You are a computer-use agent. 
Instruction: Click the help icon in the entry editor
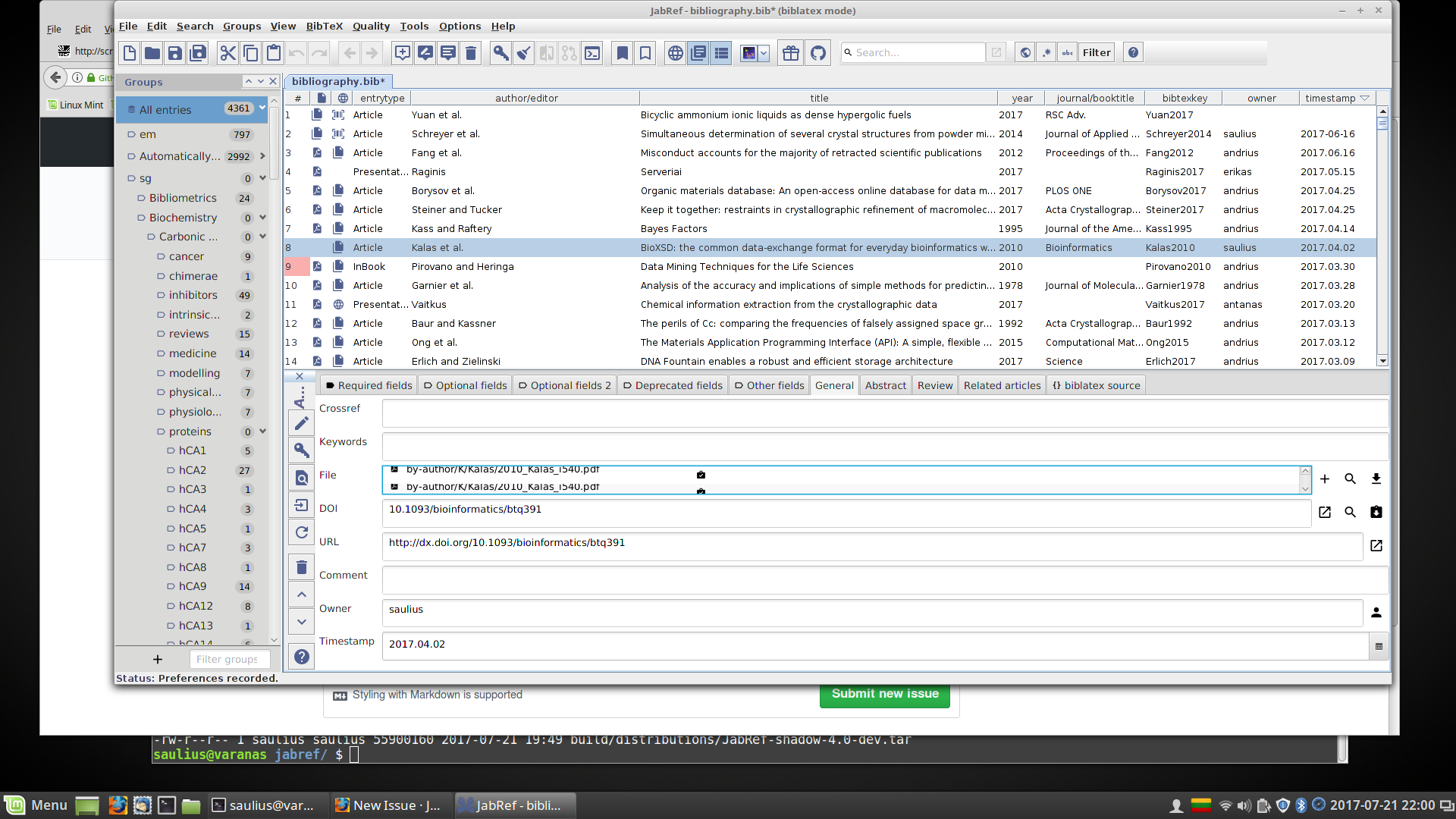(301, 656)
